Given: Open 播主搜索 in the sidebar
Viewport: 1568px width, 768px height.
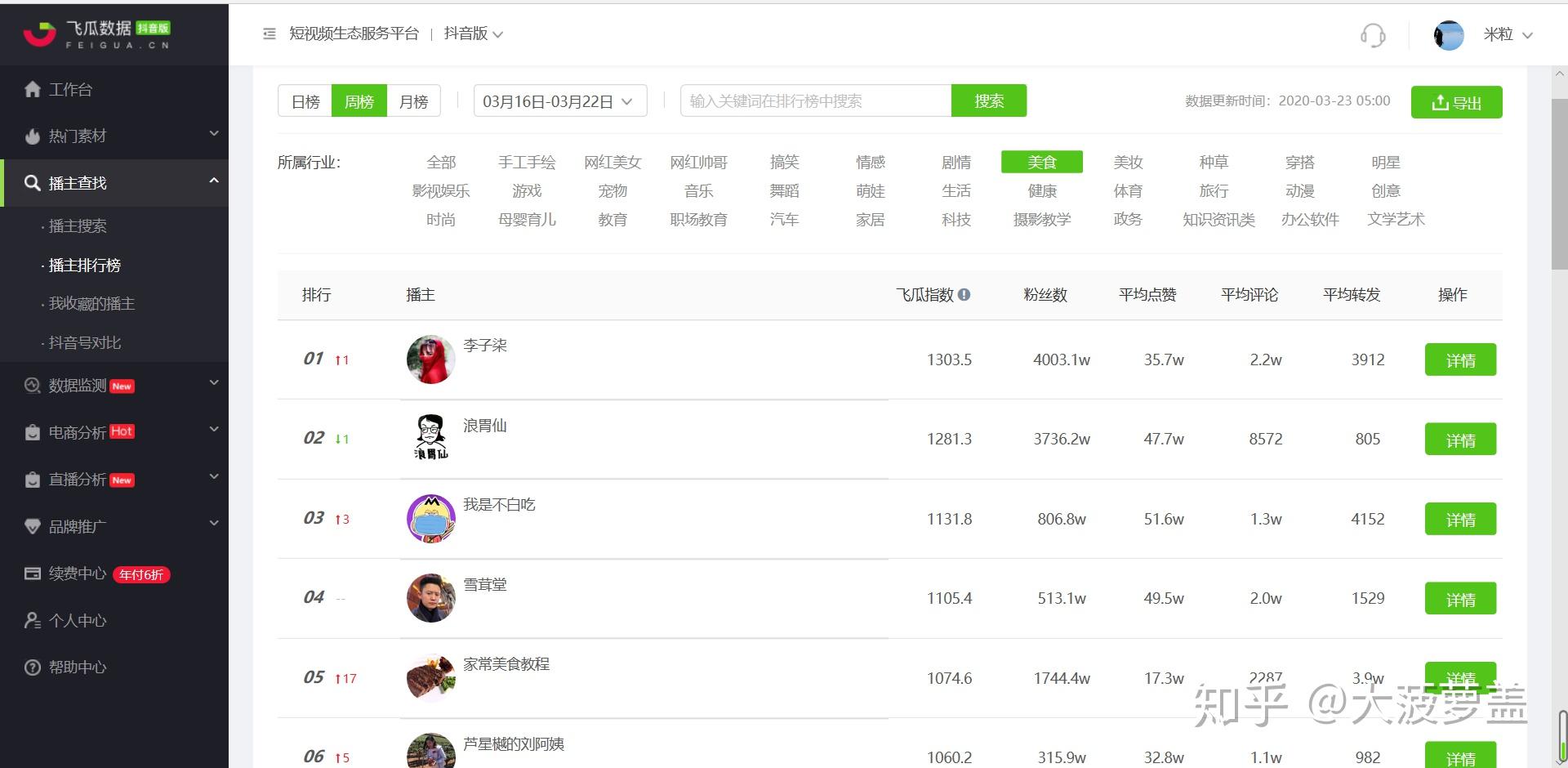Looking at the screenshot, I should pyautogui.click(x=78, y=226).
